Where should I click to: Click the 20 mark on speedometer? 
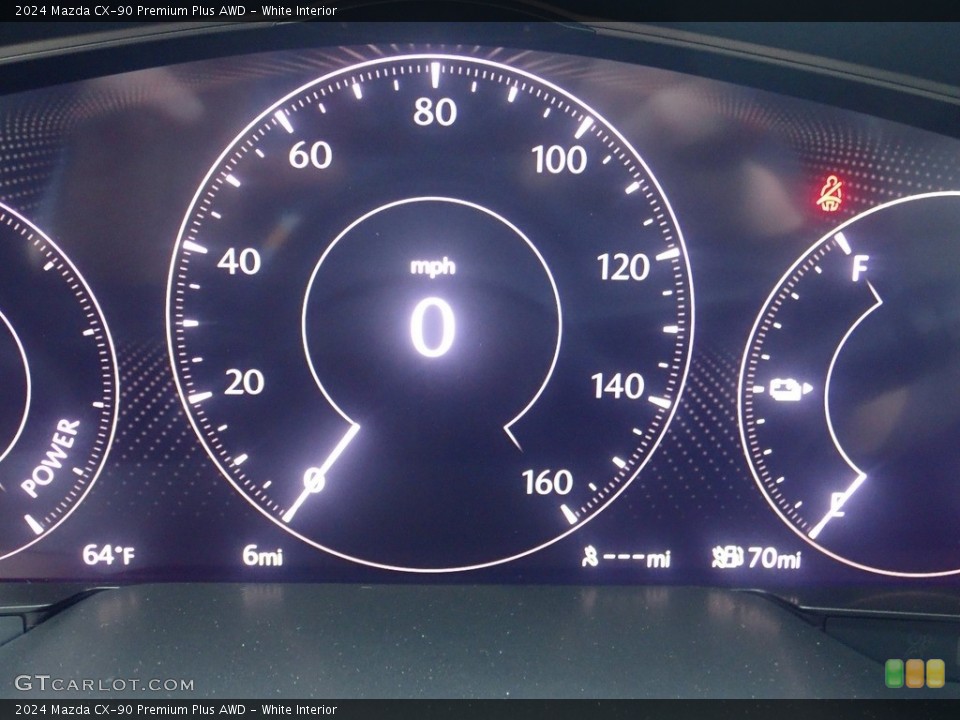tap(244, 382)
